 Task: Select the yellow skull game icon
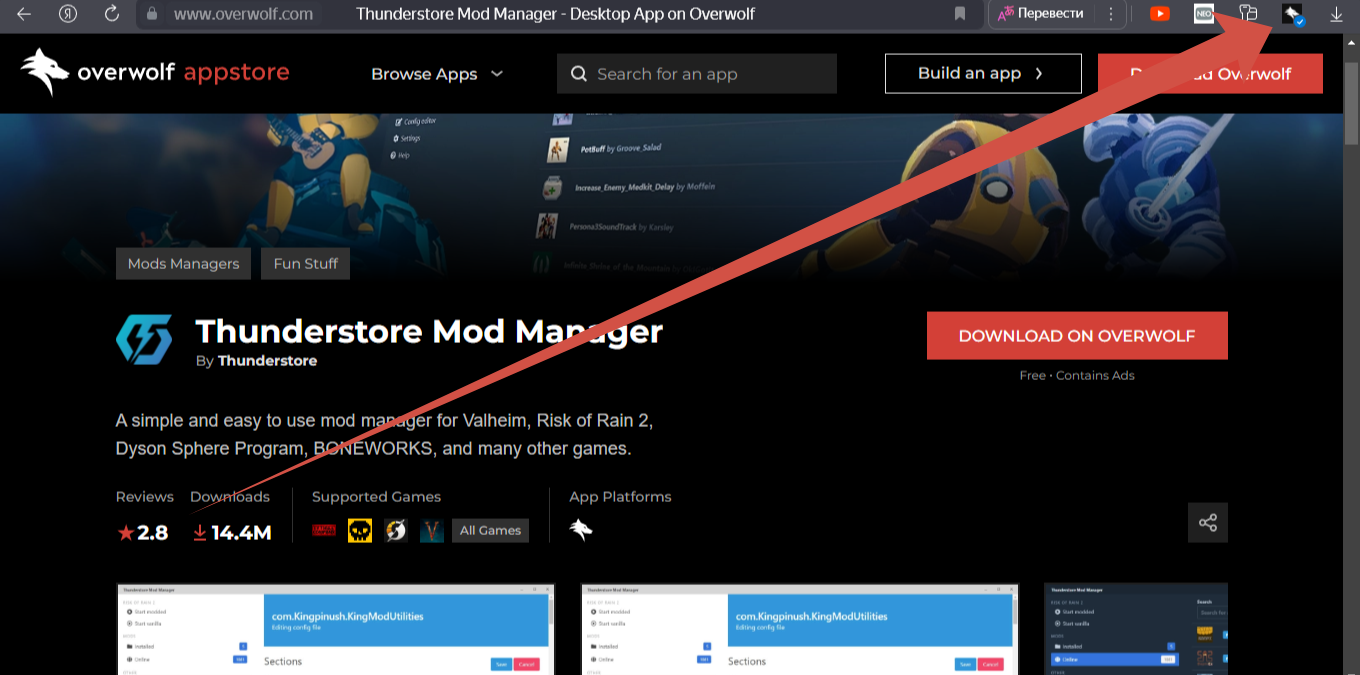(360, 530)
